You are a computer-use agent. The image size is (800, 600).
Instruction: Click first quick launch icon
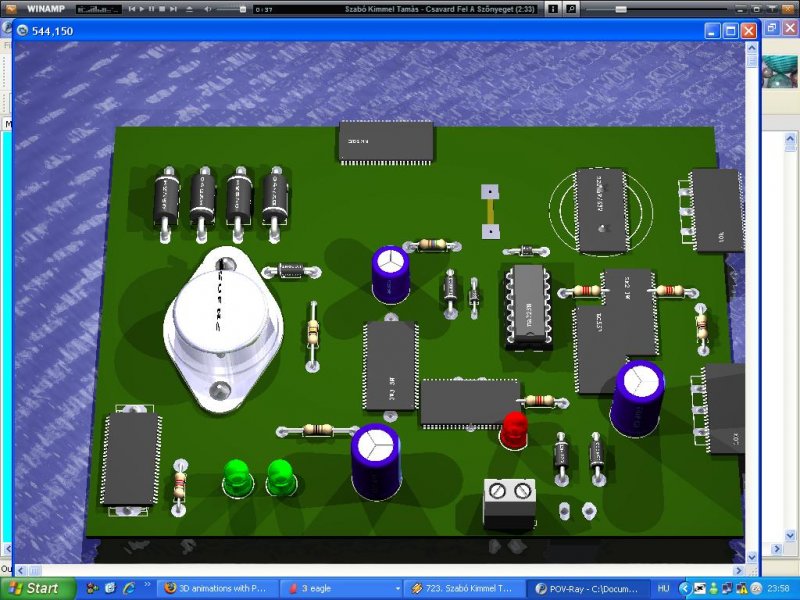(92, 588)
